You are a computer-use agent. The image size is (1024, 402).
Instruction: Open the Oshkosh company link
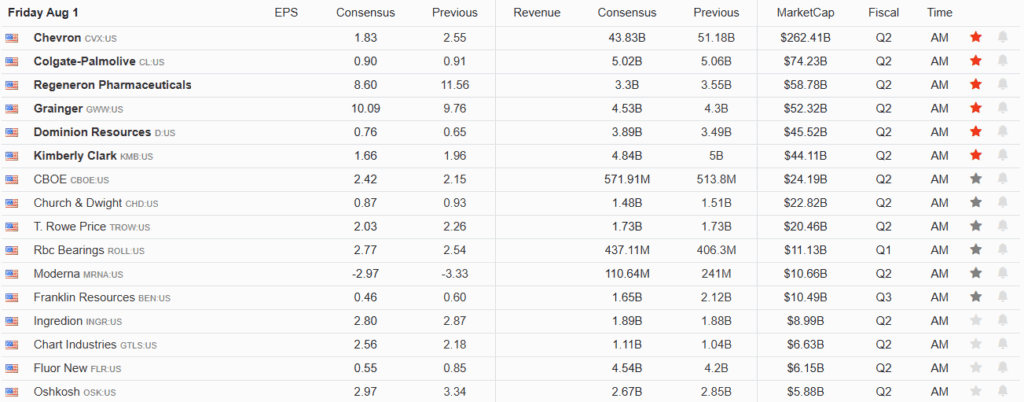click(57, 392)
